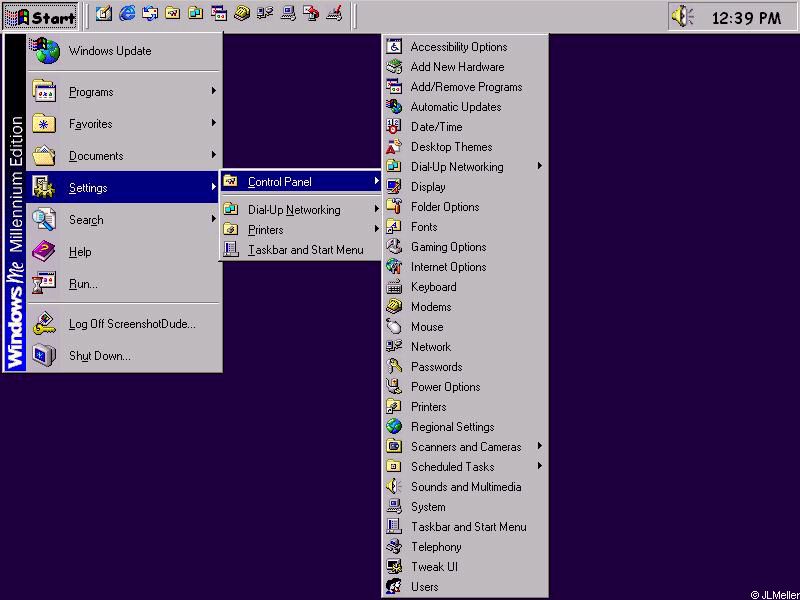
Task: Click the Help book icon
Action: pyautogui.click(x=44, y=252)
